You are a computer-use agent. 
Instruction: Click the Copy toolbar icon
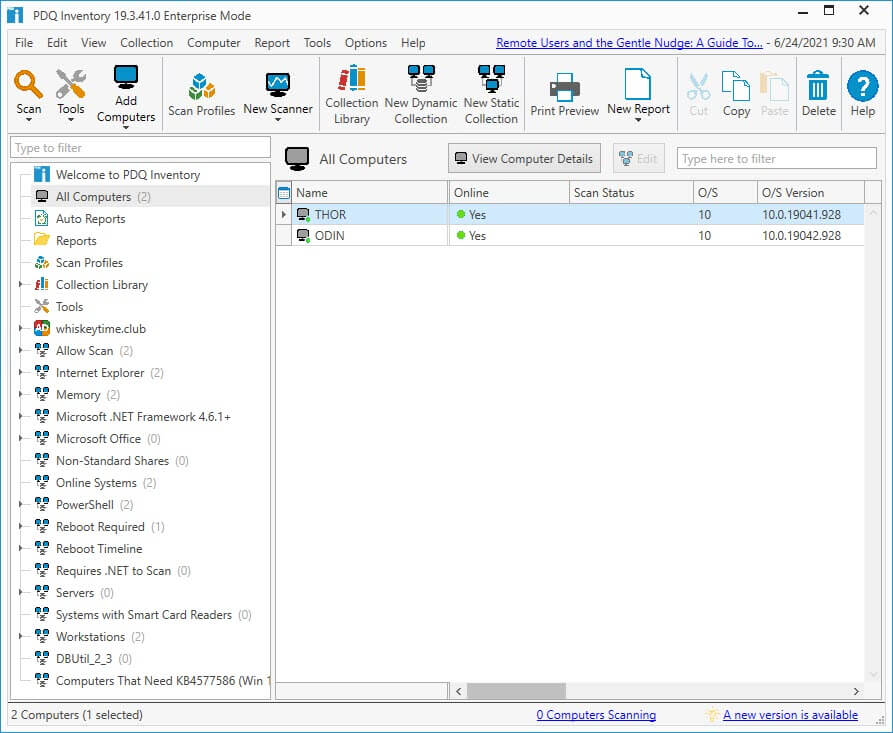coord(736,85)
